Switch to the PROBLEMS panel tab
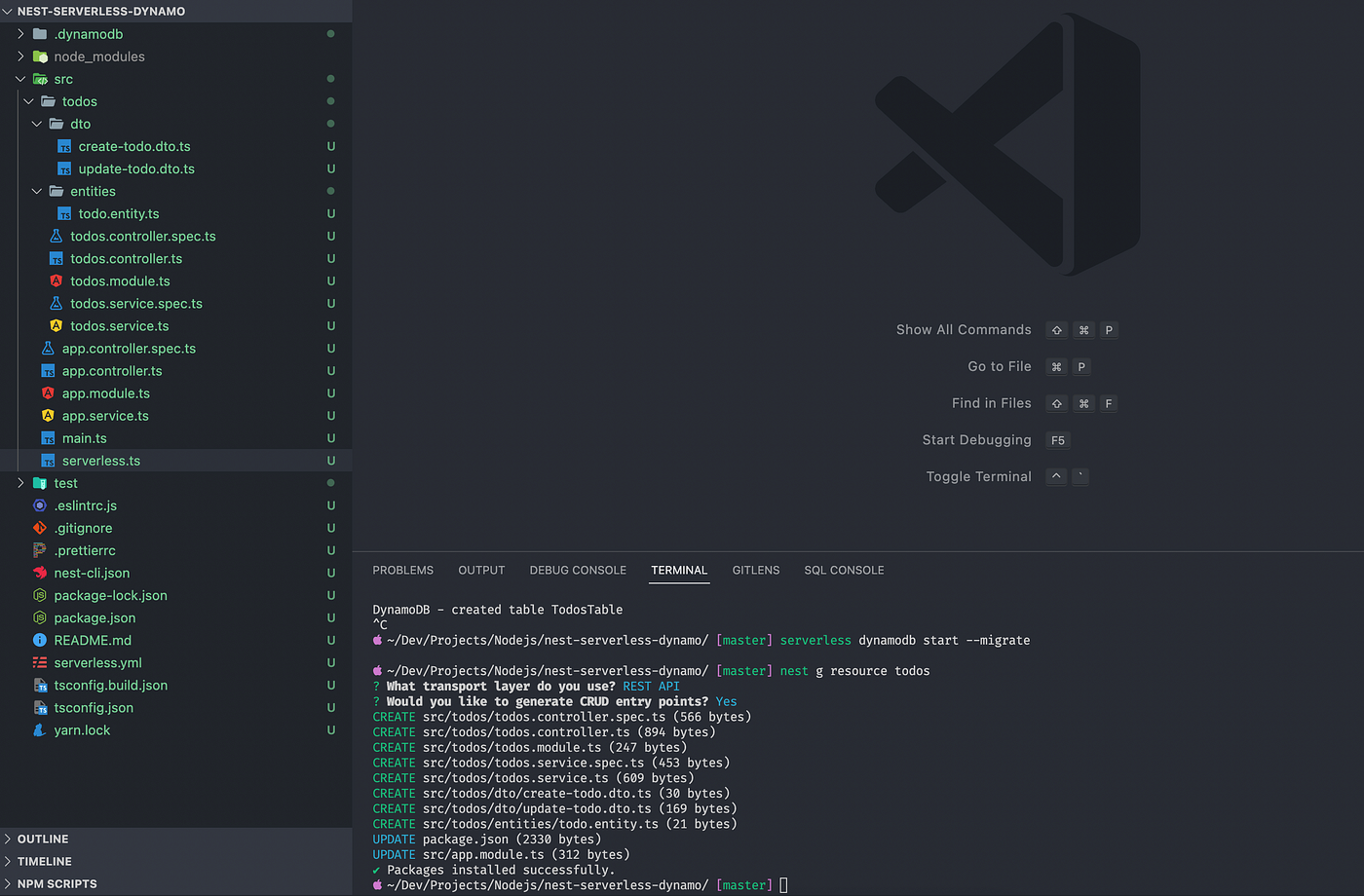 (x=402, y=570)
